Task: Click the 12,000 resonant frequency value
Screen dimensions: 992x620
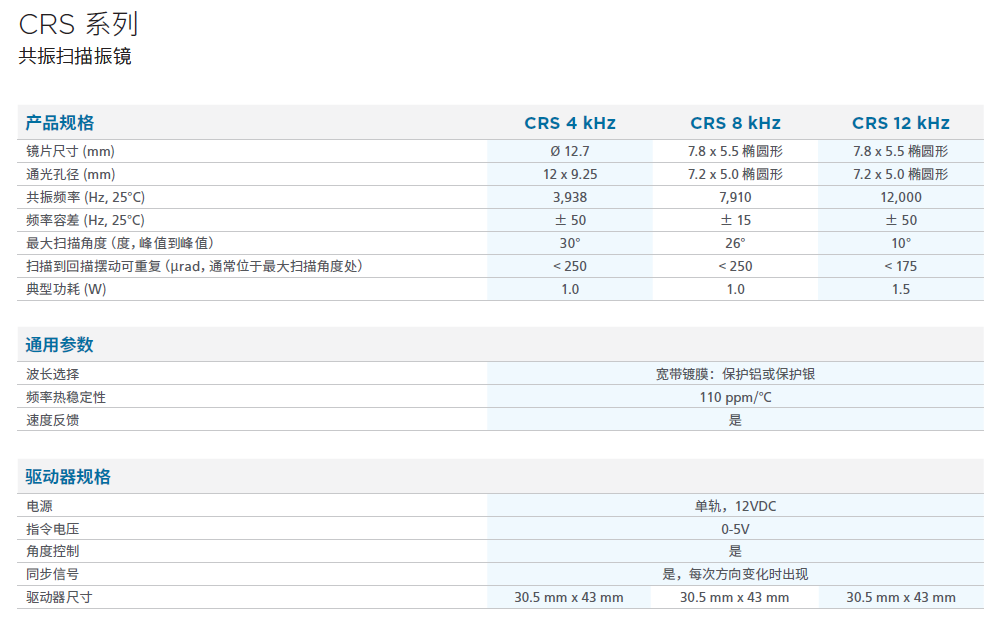Action: click(900, 197)
